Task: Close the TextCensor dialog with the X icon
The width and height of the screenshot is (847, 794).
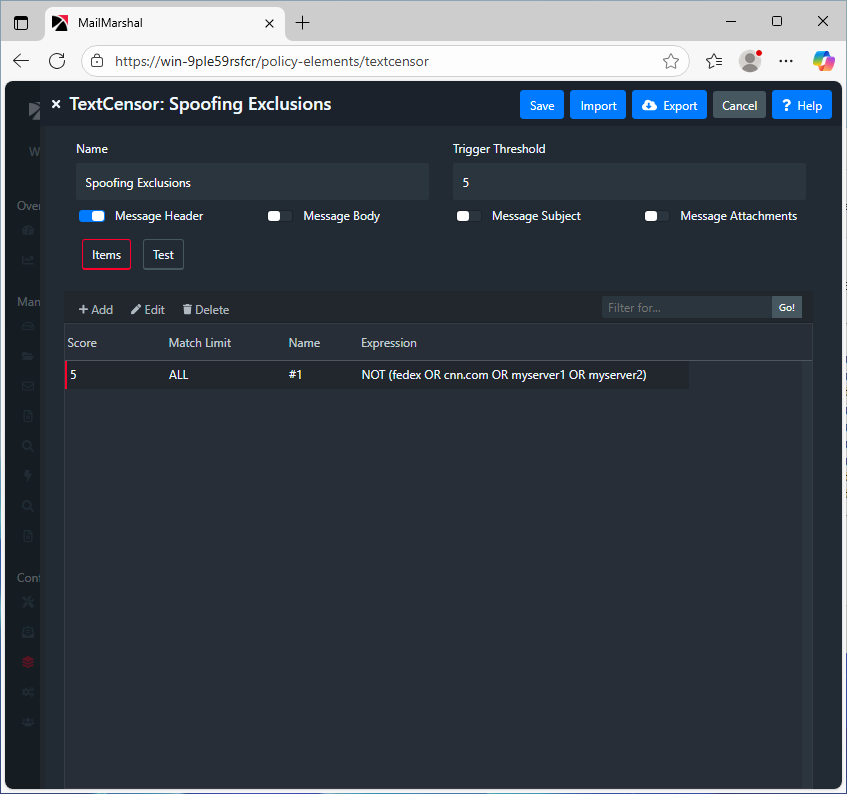Action: [x=56, y=104]
